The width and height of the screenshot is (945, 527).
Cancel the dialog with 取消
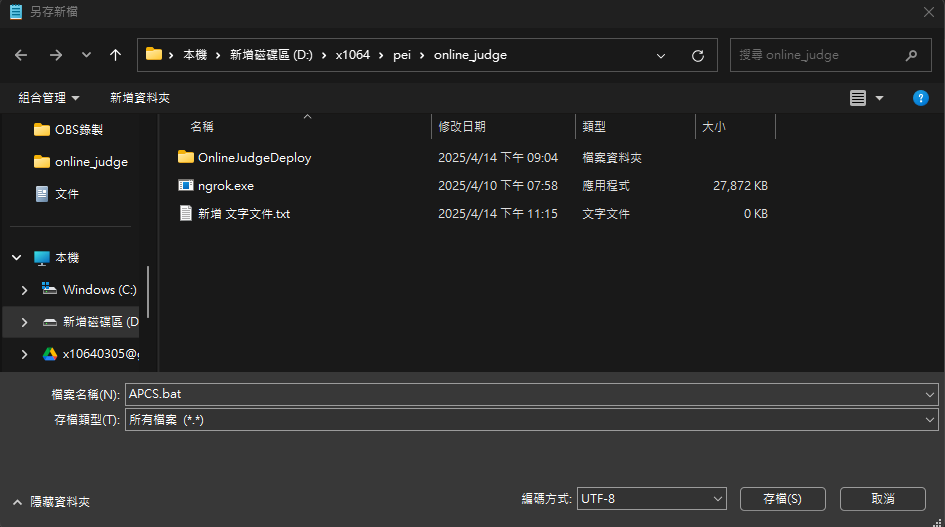882,499
